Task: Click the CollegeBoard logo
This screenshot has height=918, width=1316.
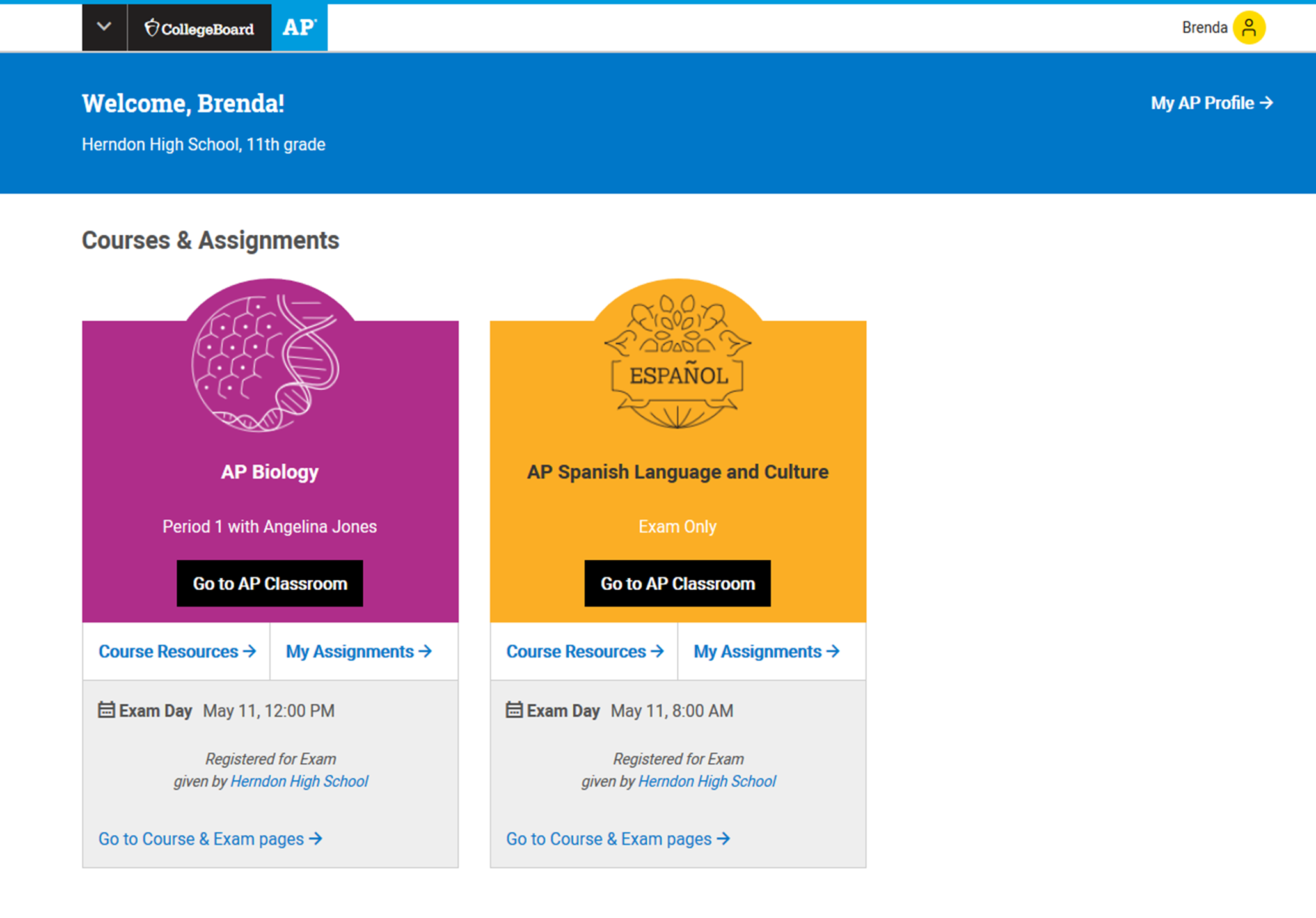Action: [x=200, y=28]
